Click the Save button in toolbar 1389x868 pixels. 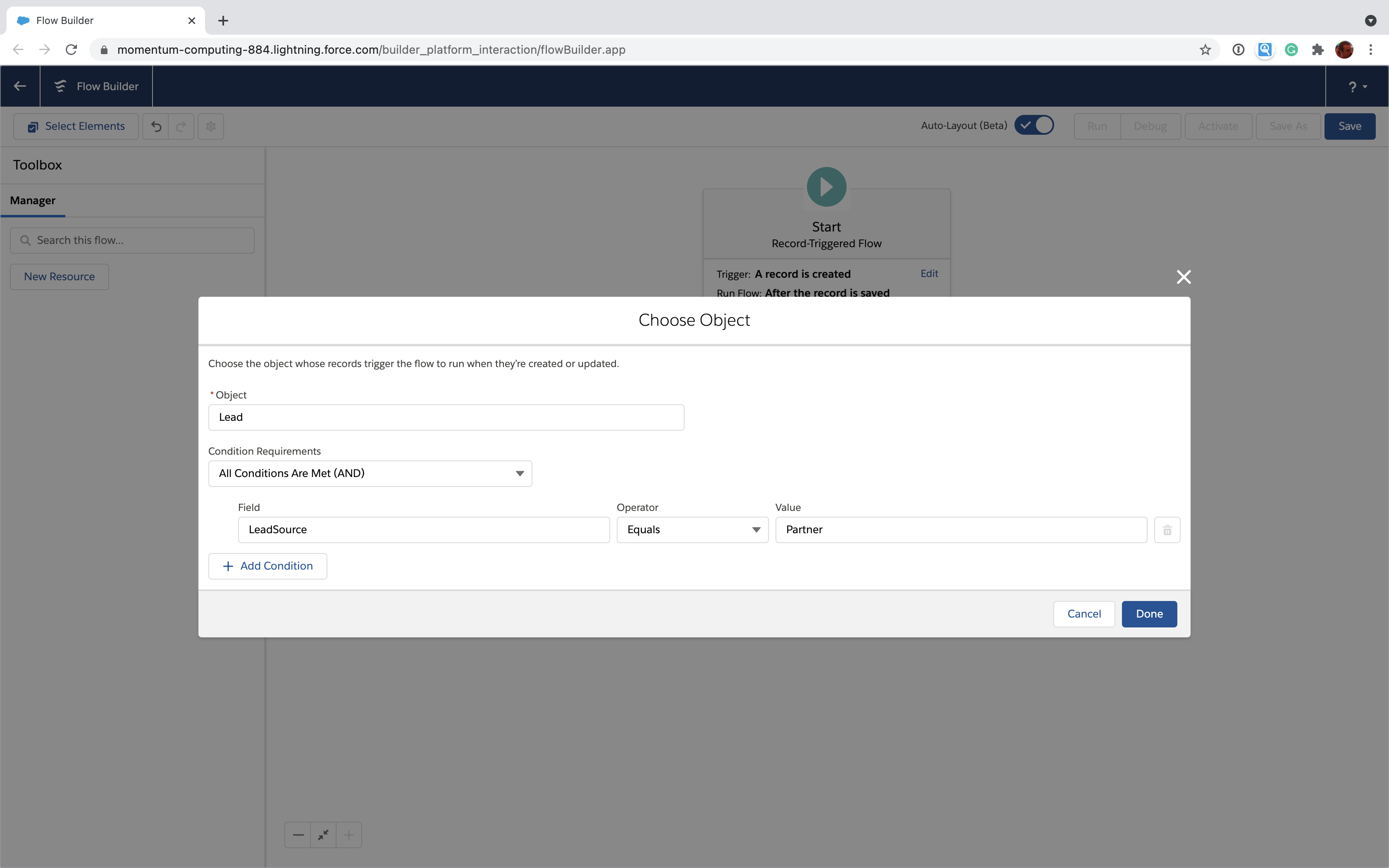[1351, 125]
